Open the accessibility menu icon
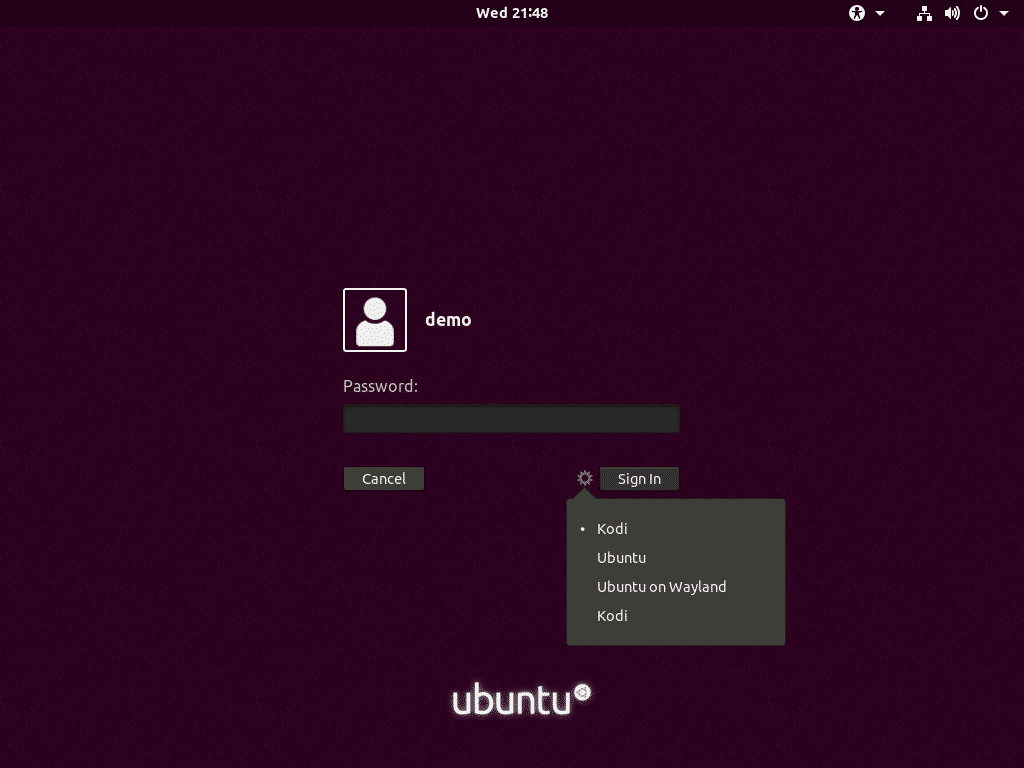The image size is (1024, 768). point(857,13)
